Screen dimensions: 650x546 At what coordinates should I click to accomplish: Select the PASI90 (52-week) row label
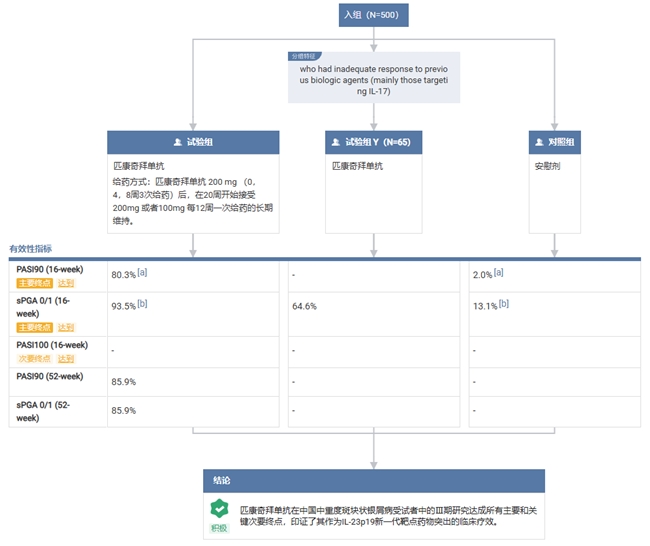(50, 376)
